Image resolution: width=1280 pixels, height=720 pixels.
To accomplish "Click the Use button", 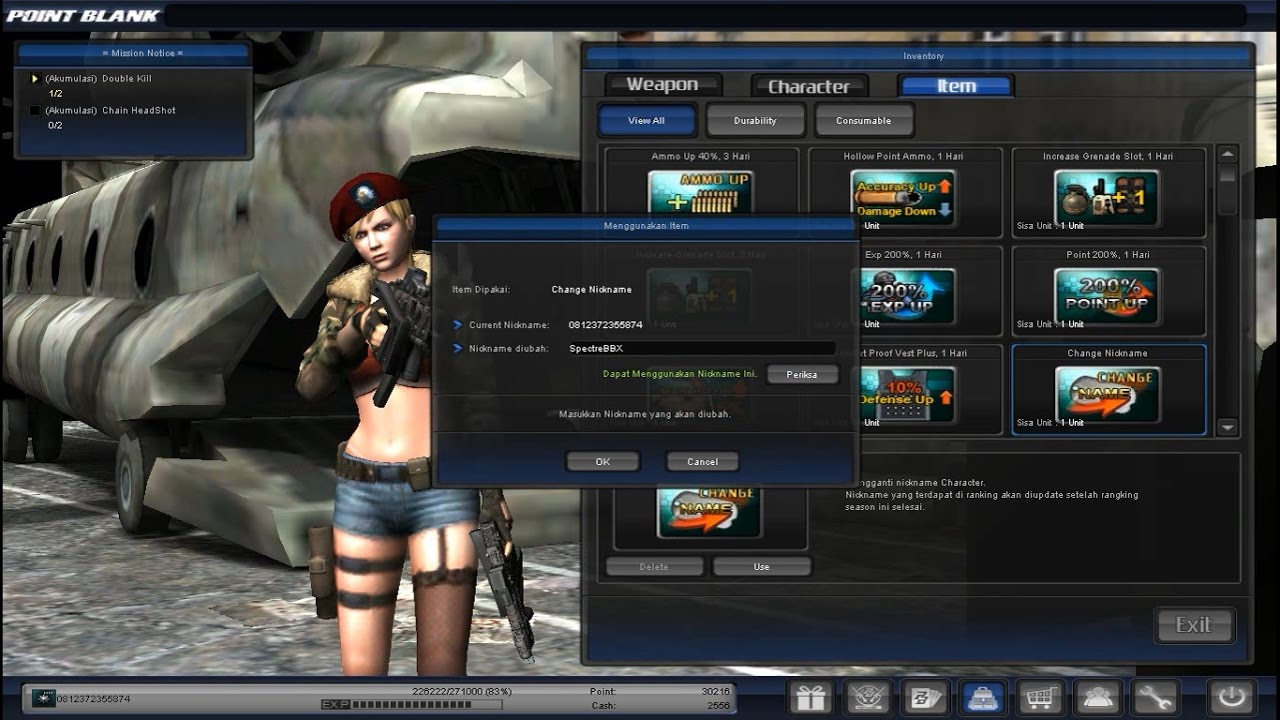I will (761, 567).
